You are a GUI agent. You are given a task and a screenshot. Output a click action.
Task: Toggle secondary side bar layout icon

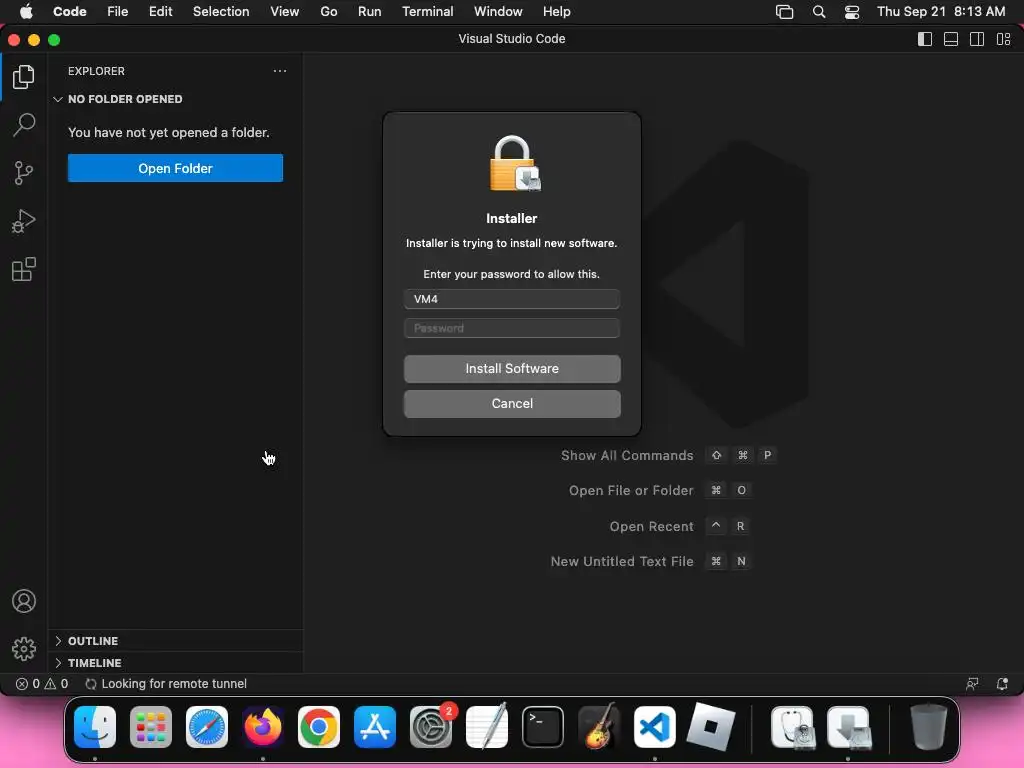point(977,39)
